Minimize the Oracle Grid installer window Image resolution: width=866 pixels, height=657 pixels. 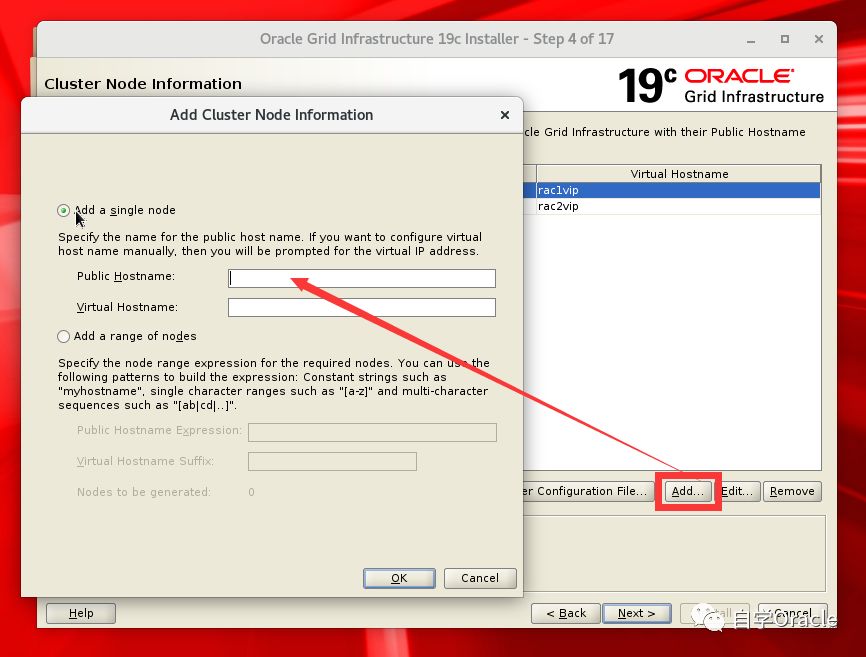[751, 40]
